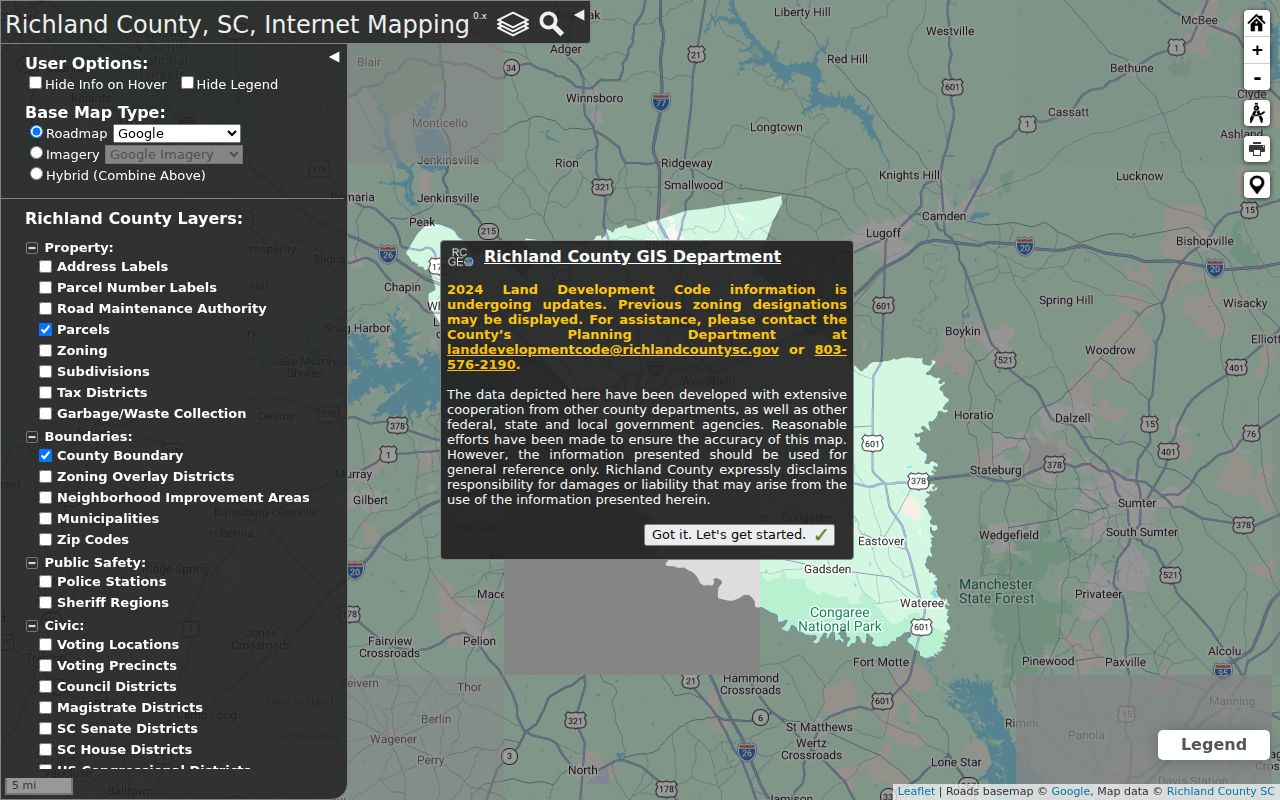Open the search magnifier tool
This screenshot has width=1280, height=800.
(552, 24)
